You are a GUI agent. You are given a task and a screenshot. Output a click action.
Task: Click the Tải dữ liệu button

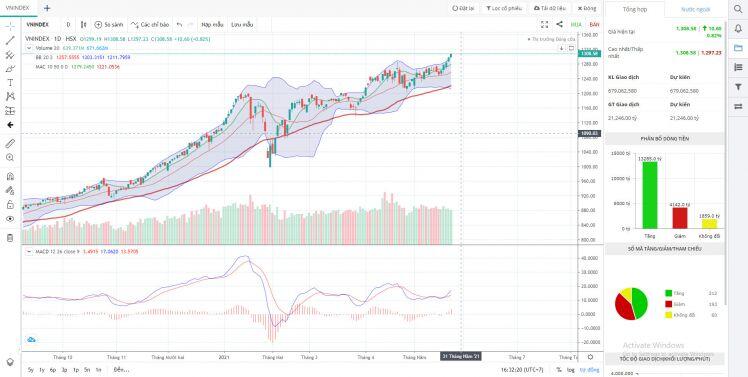tap(550, 8)
